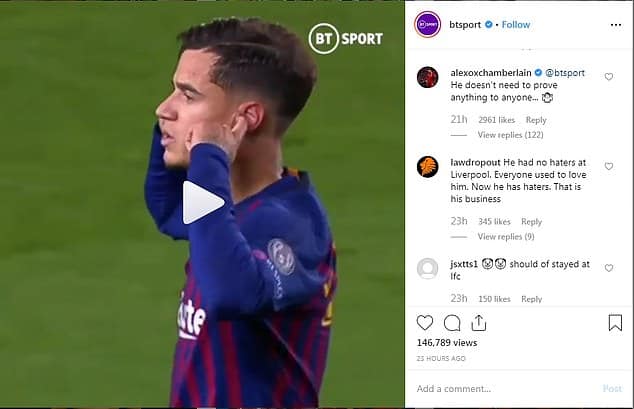Expand View replies (9)
634x409 pixels.
[506, 236]
